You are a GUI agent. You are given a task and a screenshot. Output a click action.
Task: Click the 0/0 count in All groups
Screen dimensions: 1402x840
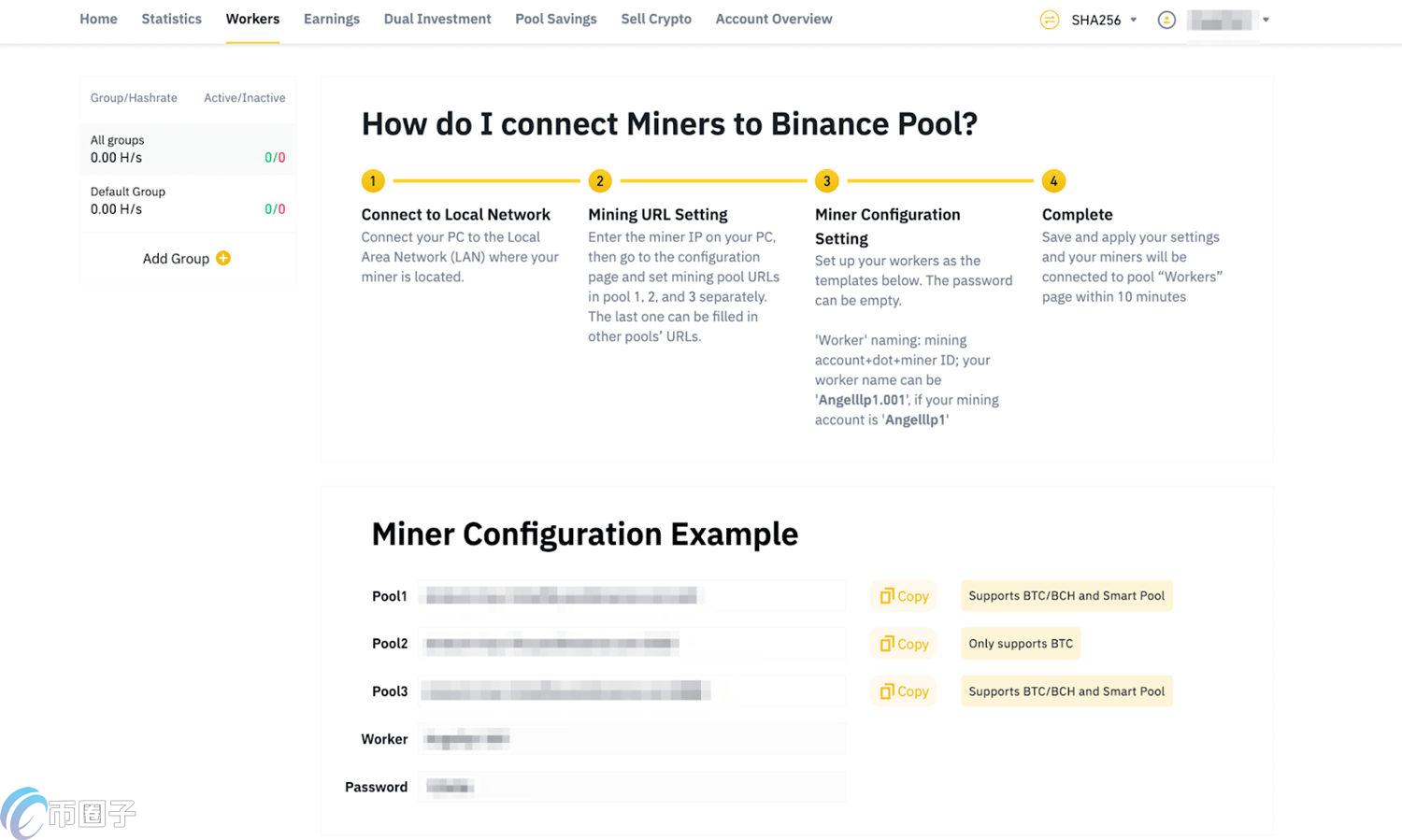(275, 158)
